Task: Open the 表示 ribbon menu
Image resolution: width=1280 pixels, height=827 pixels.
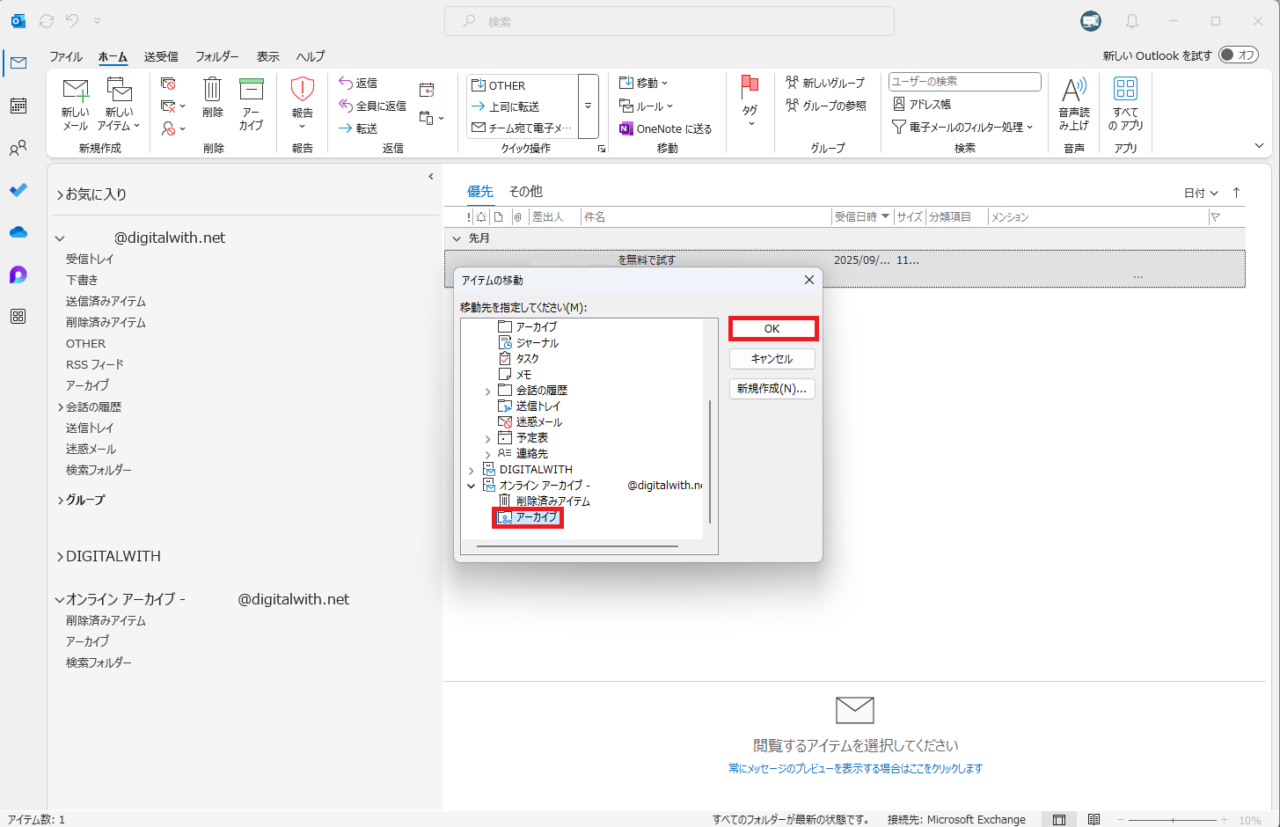Action: [267, 56]
